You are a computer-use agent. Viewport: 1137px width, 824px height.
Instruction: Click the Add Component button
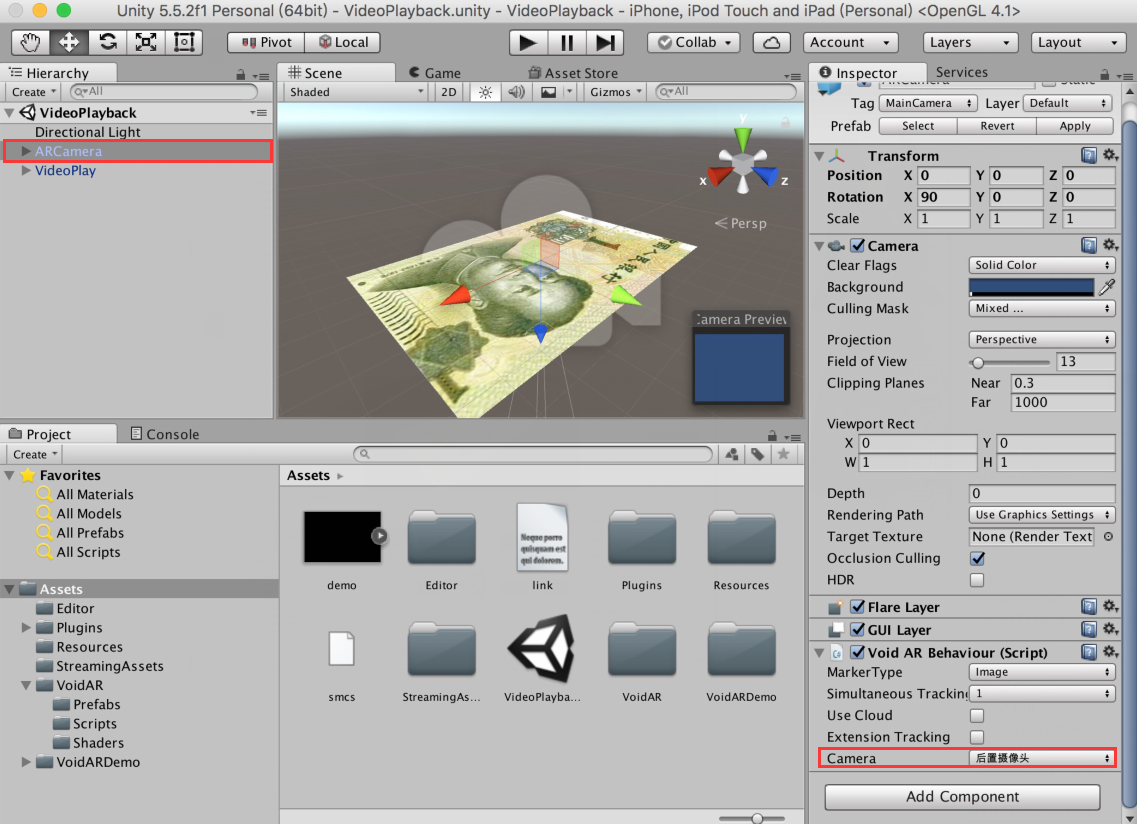click(962, 797)
